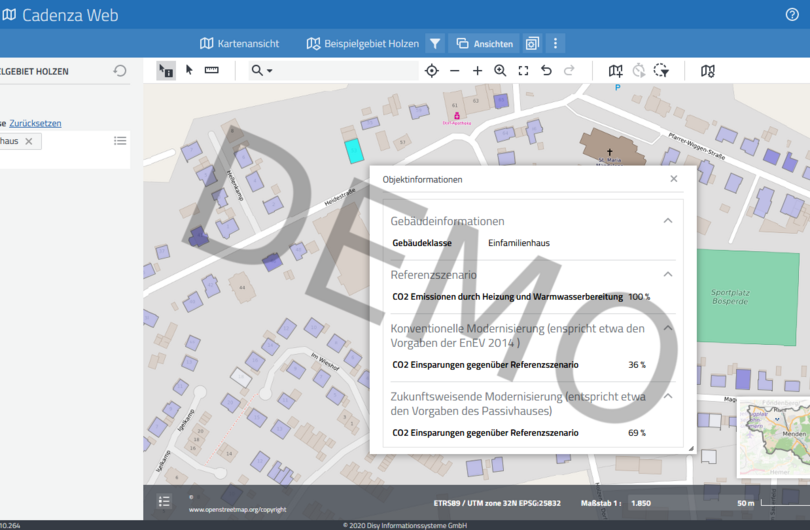Open the Kartenansicht tab
The width and height of the screenshot is (810, 530).
point(240,43)
